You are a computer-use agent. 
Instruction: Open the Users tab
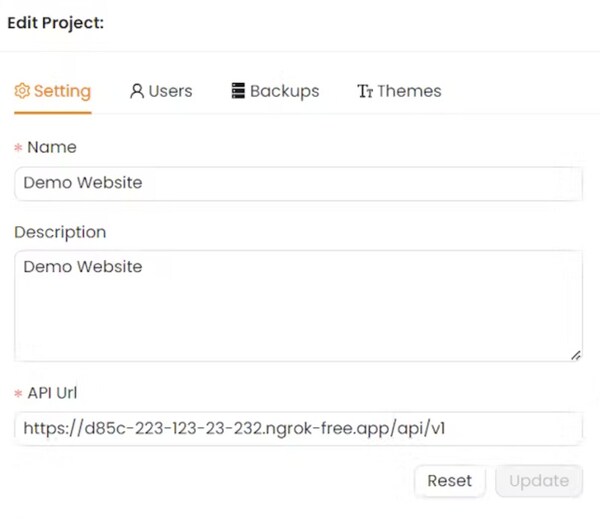point(161,91)
